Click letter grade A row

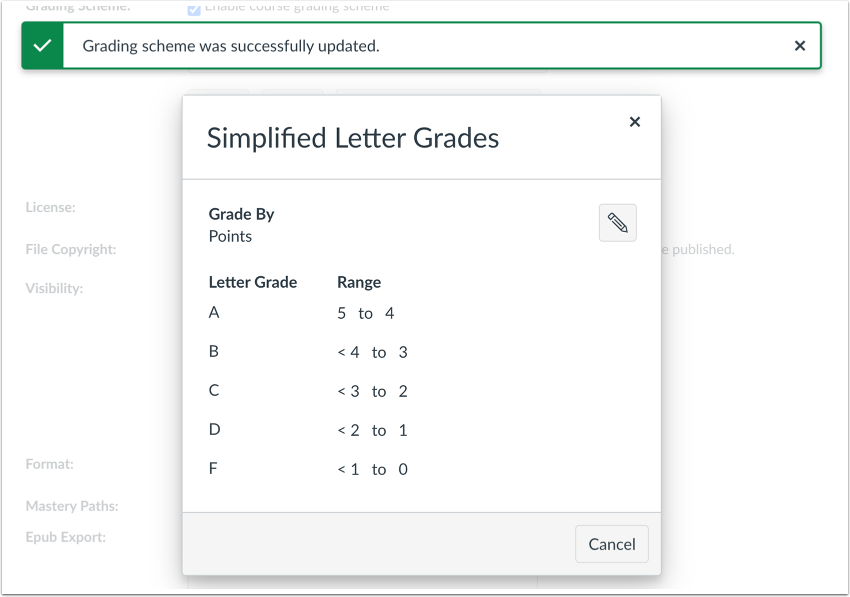coord(213,312)
